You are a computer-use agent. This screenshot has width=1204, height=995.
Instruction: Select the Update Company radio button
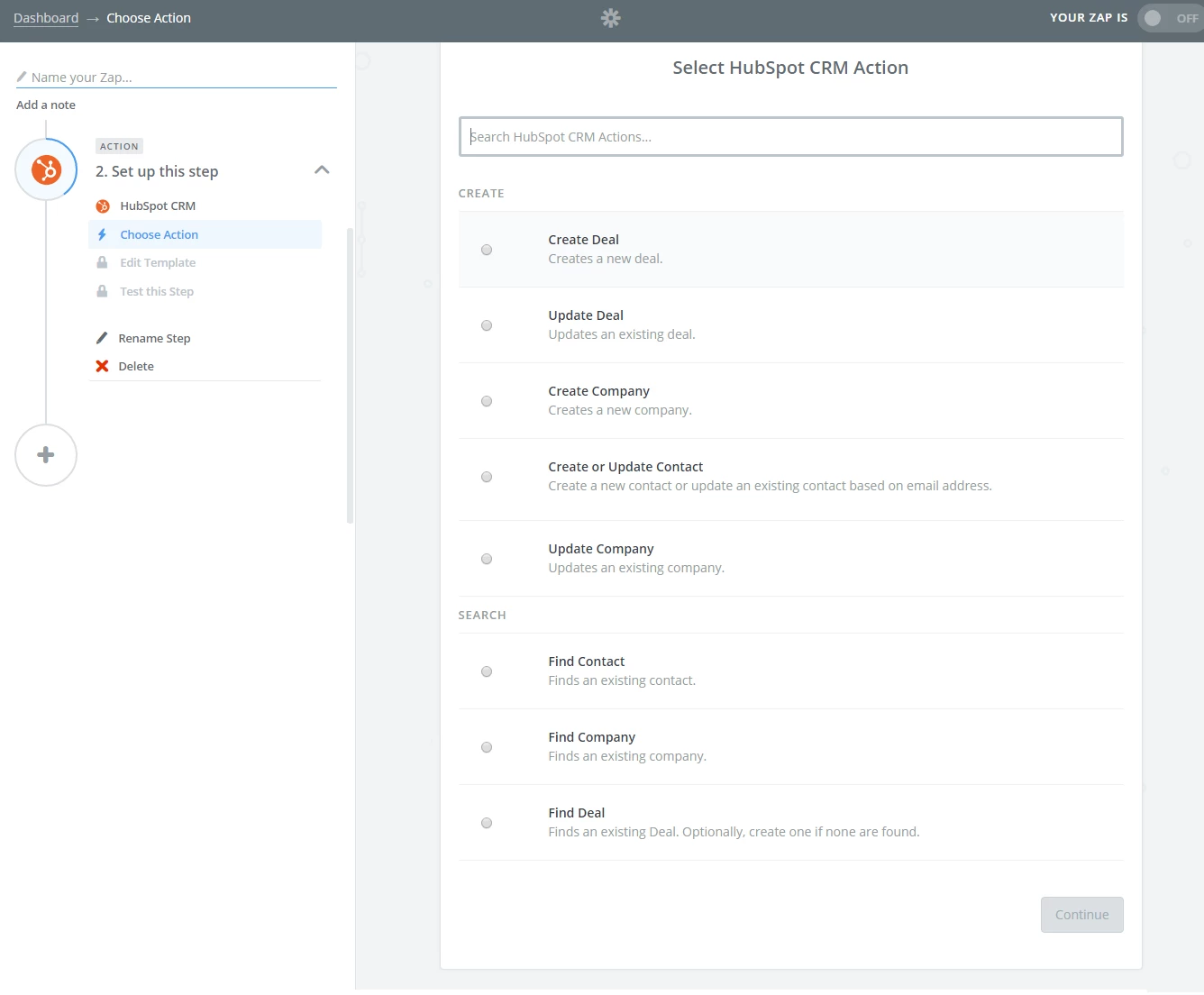487,559
